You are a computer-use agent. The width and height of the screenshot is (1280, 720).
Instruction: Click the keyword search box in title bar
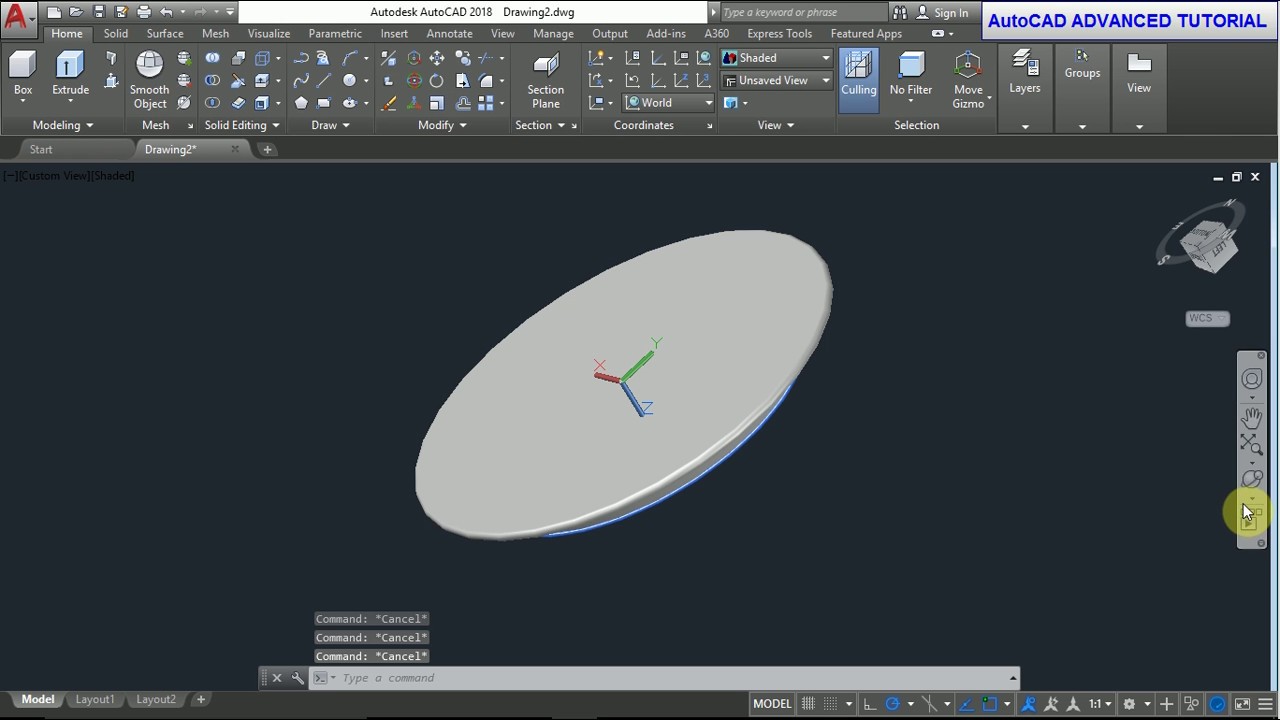point(803,13)
